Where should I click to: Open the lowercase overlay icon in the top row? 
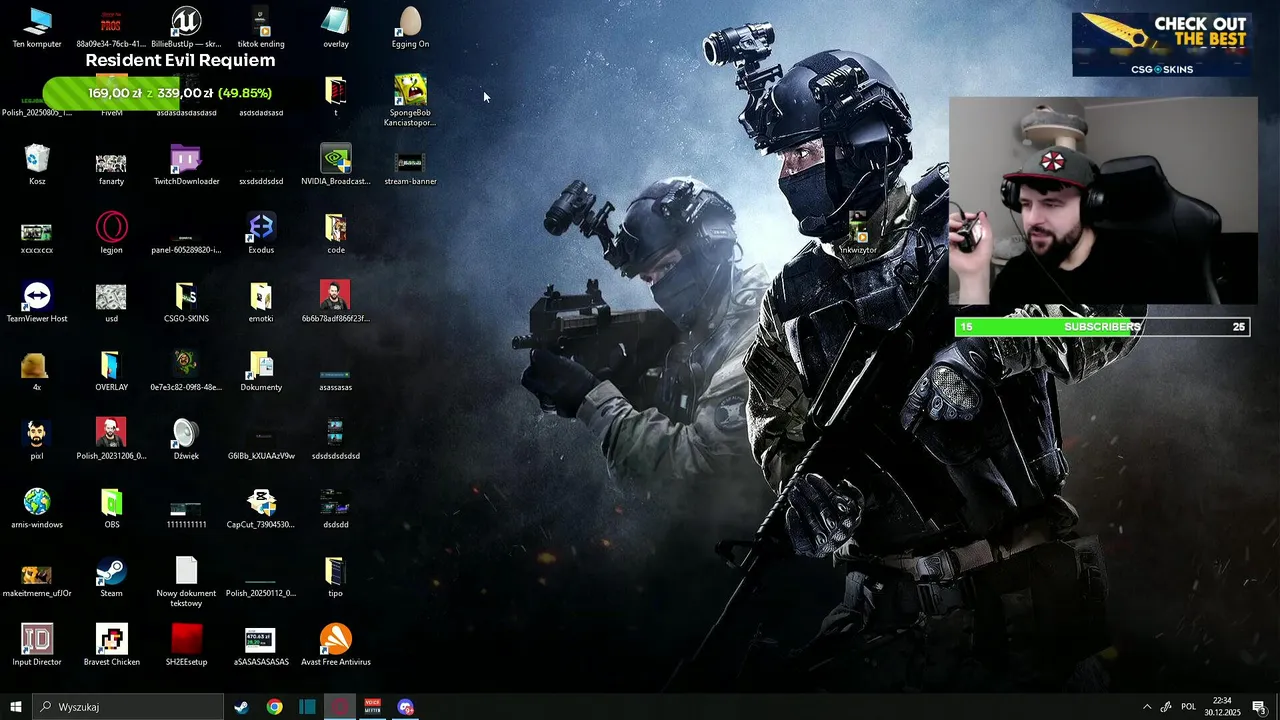click(x=336, y=27)
